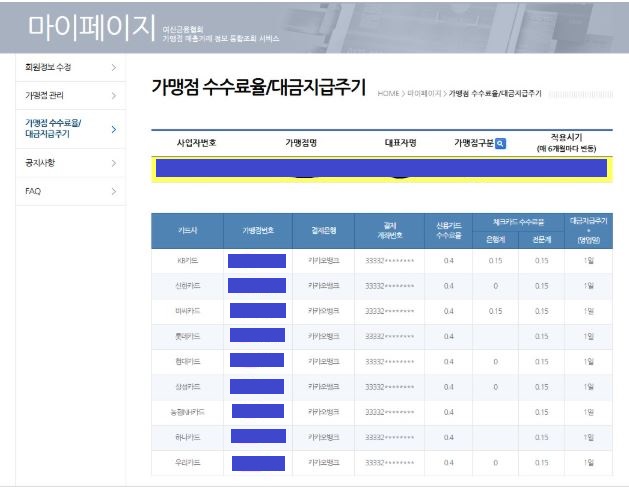Open the FAQ sidebar item
The width and height of the screenshot is (629, 487).
[x=33, y=190]
